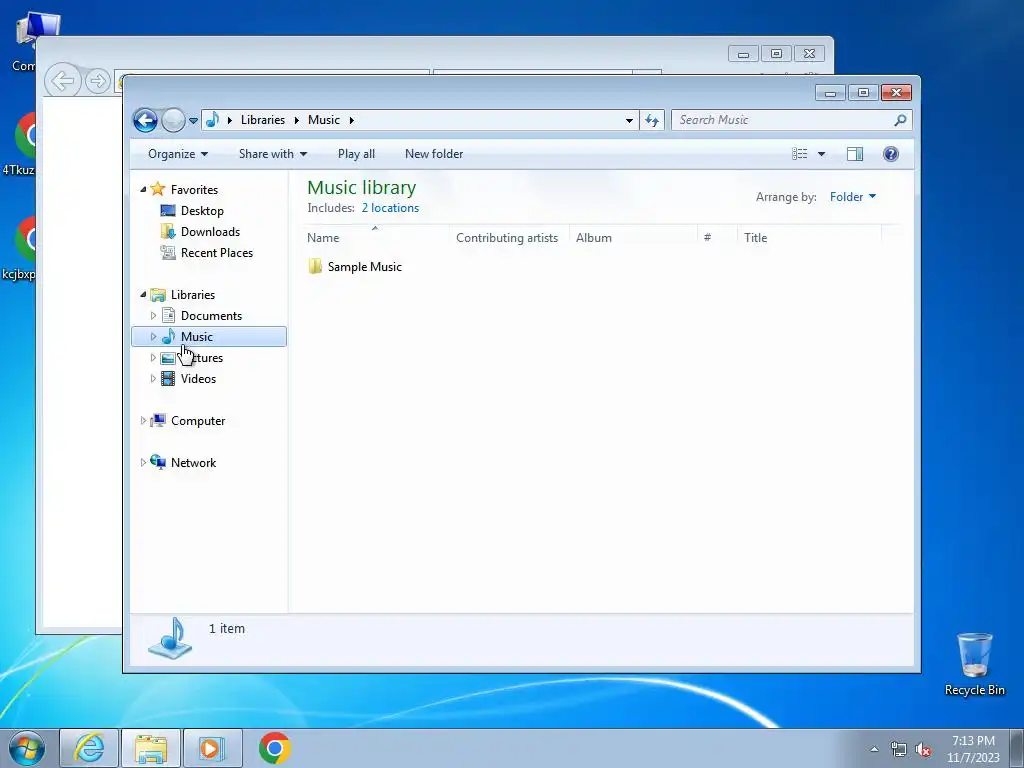Open Recent Places in Favorites
Viewport: 1024px width, 768px height.
pos(217,253)
